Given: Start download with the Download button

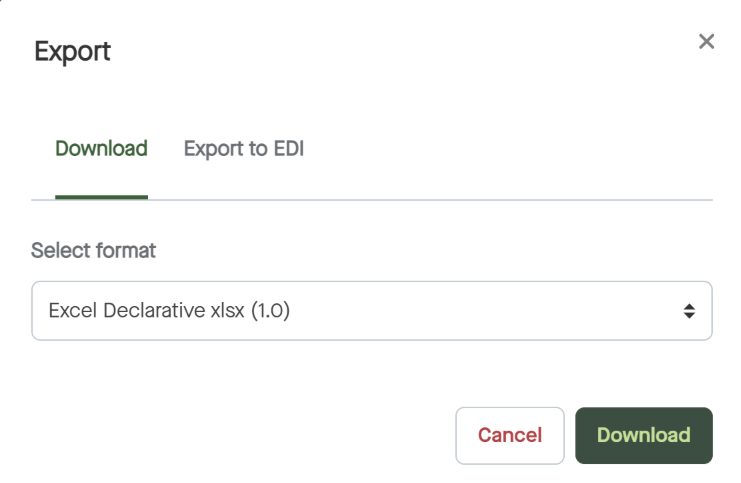Looking at the screenshot, I should (643, 435).
